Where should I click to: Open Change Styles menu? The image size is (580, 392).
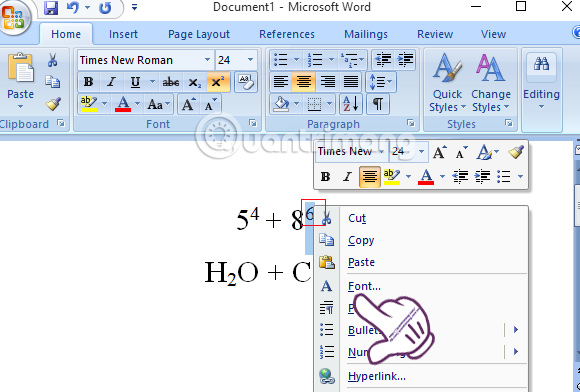tap(490, 83)
